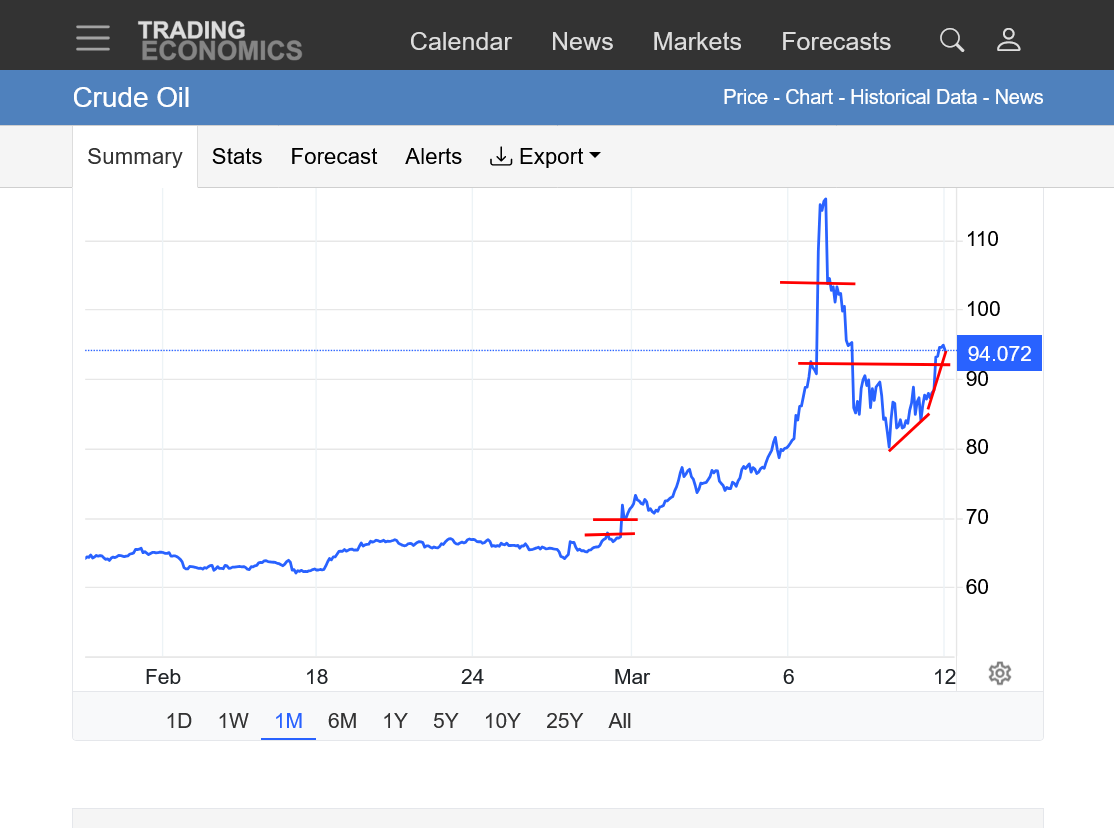Screen dimensions: 1114x828
Task: Show All historical data range
Action: point(620,721)
